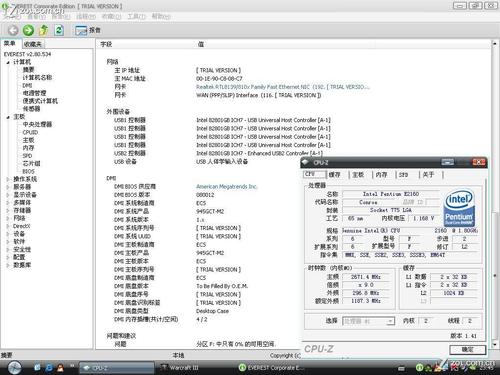Expand the 操作系统 tree node
The image size is (500, 375).
click(x=8, y=179)
